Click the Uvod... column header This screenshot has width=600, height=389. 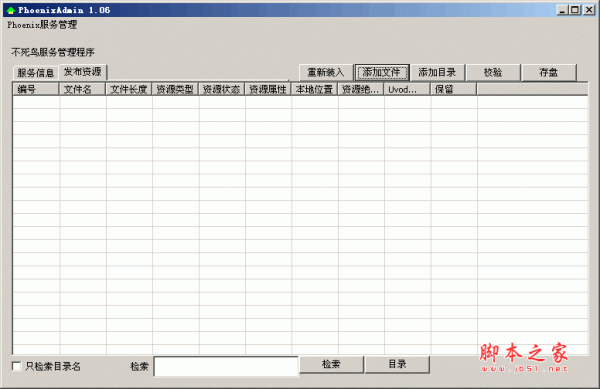click(407, 90)
